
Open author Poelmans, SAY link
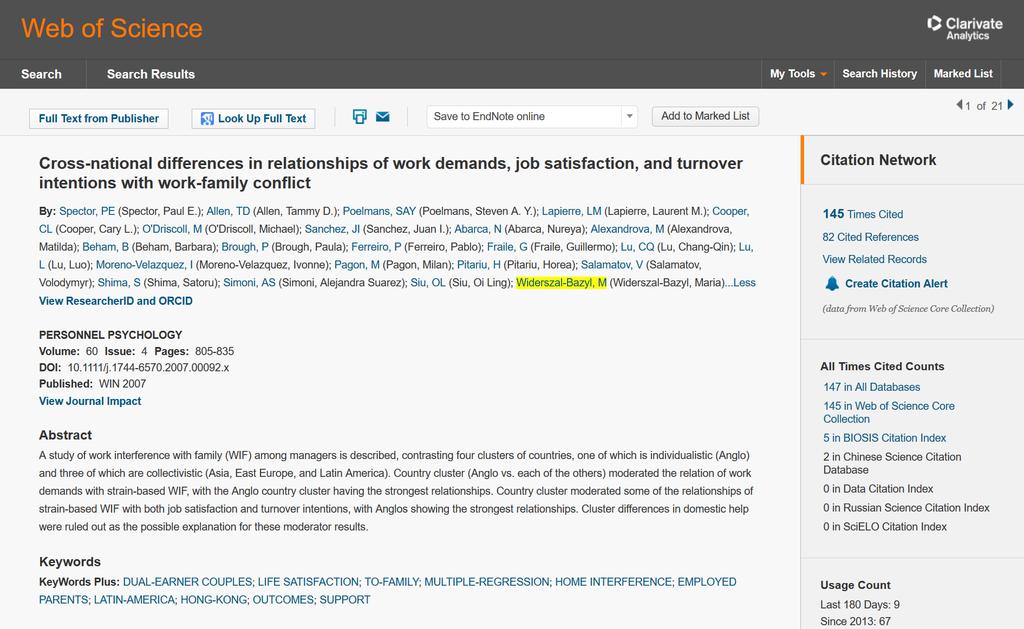[379, 211]
